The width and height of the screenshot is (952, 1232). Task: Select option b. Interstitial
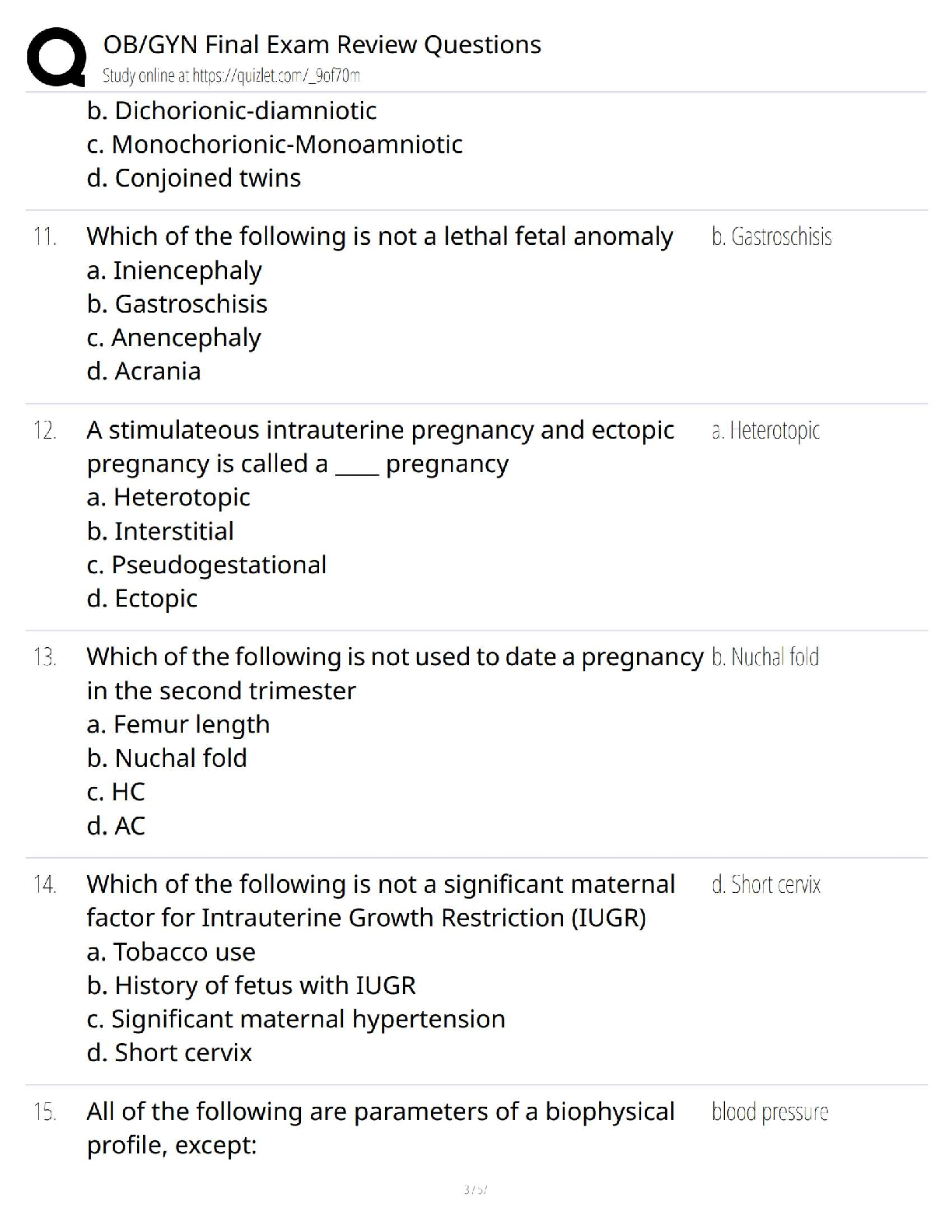tap(160, 531)
